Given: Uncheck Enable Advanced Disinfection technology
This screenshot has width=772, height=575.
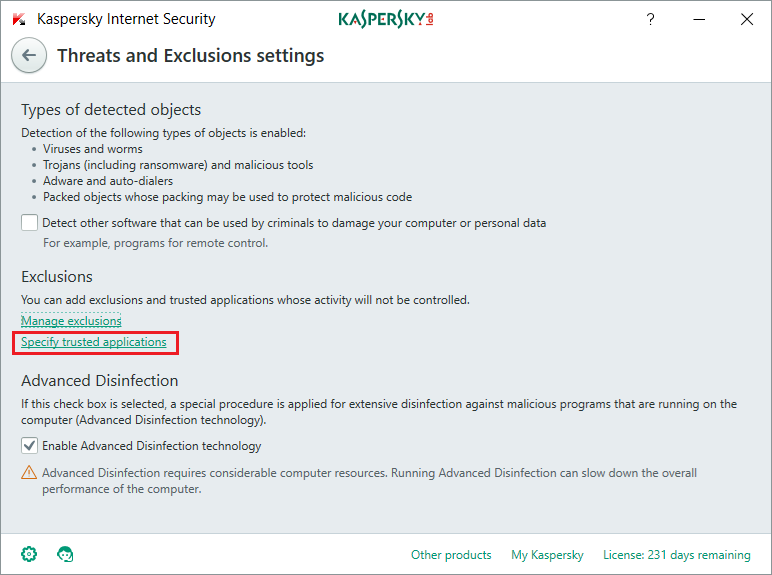Looking at the screenshot, I should 30,446.
